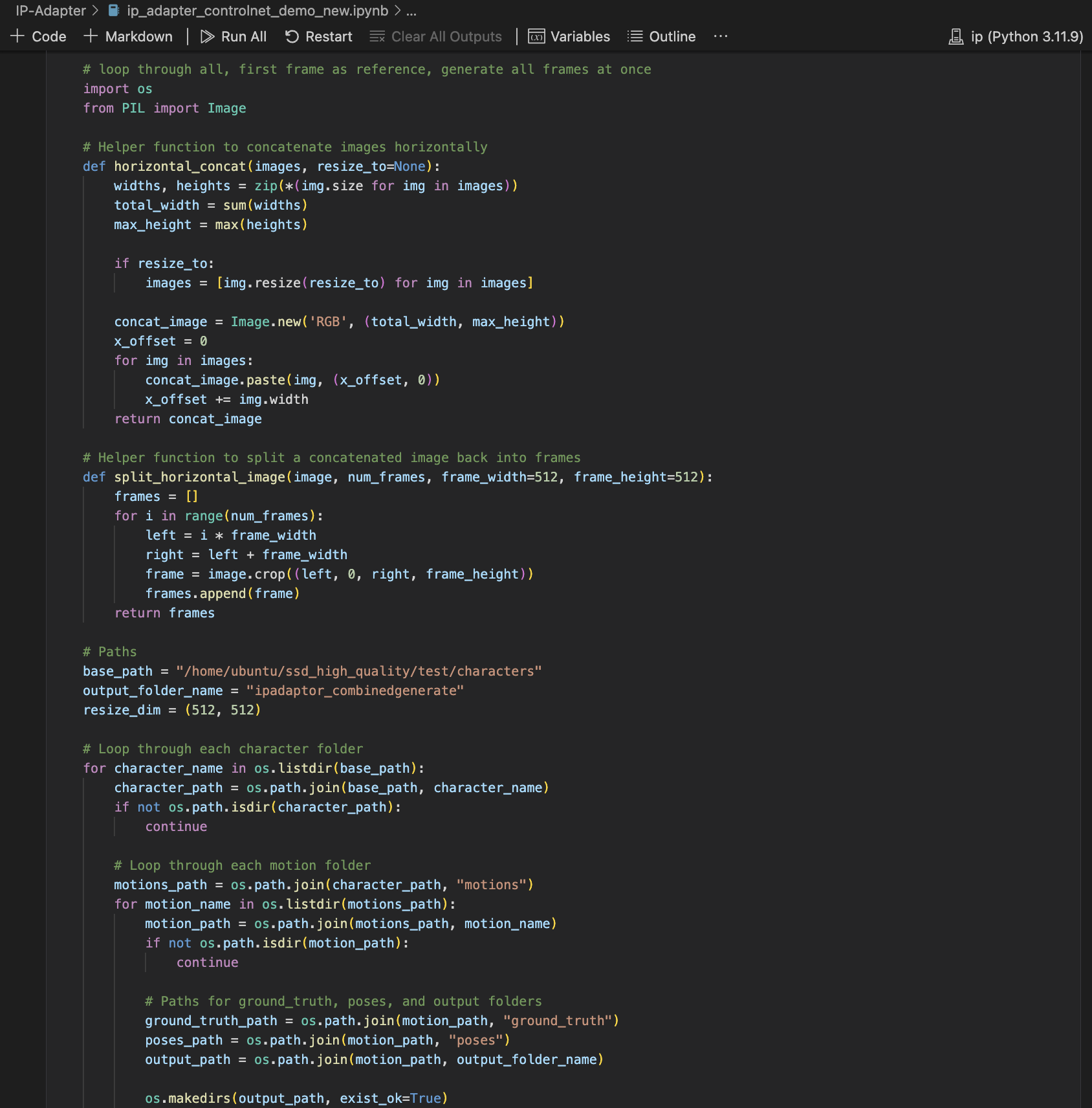The height and width of the screenshot is (1108, 1092).
Task: Click the 'return concat_image' statement
Action: (x=188, y=419)
